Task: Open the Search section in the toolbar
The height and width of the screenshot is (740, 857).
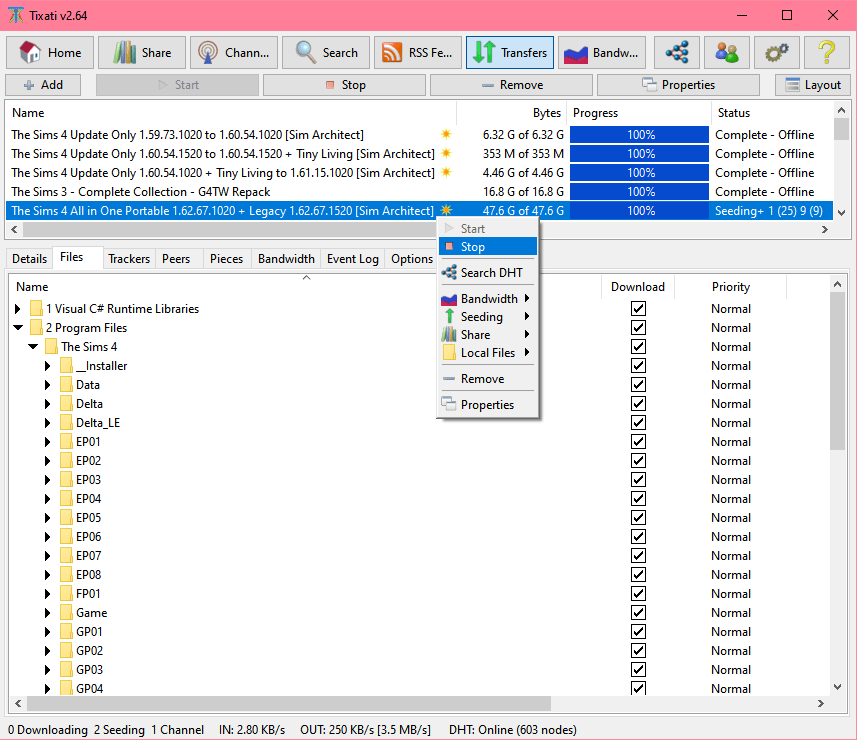Action: (x=326, y=52)
